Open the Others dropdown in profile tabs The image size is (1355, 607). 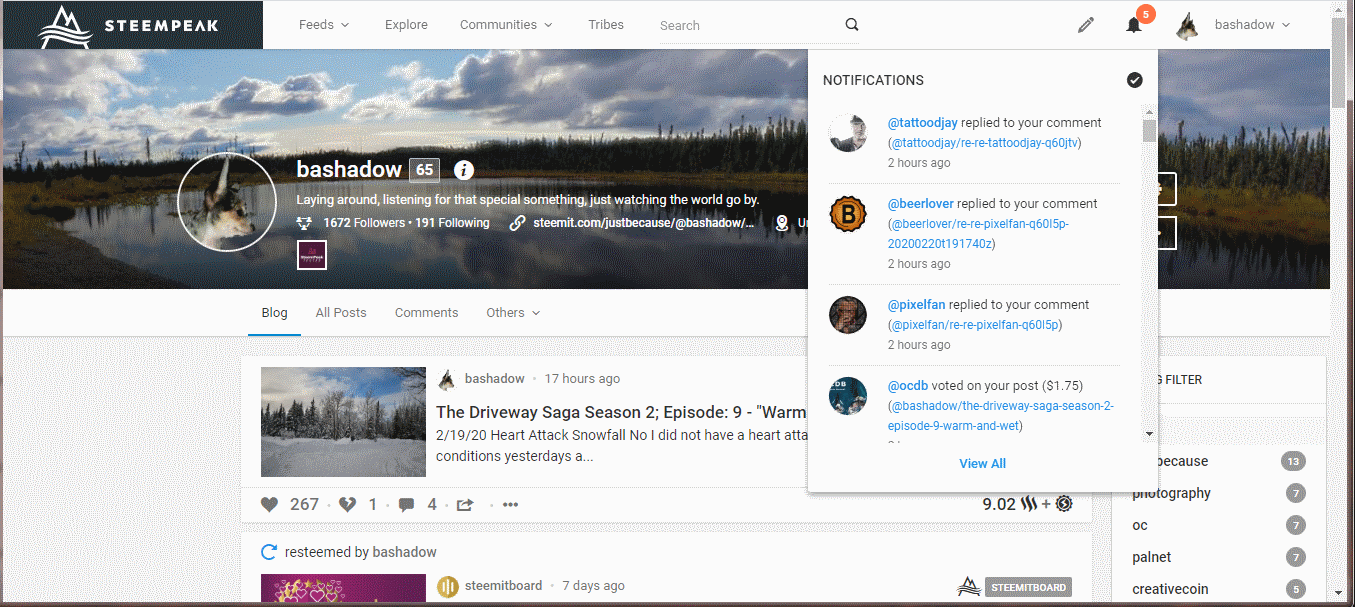tap(513, 313)
